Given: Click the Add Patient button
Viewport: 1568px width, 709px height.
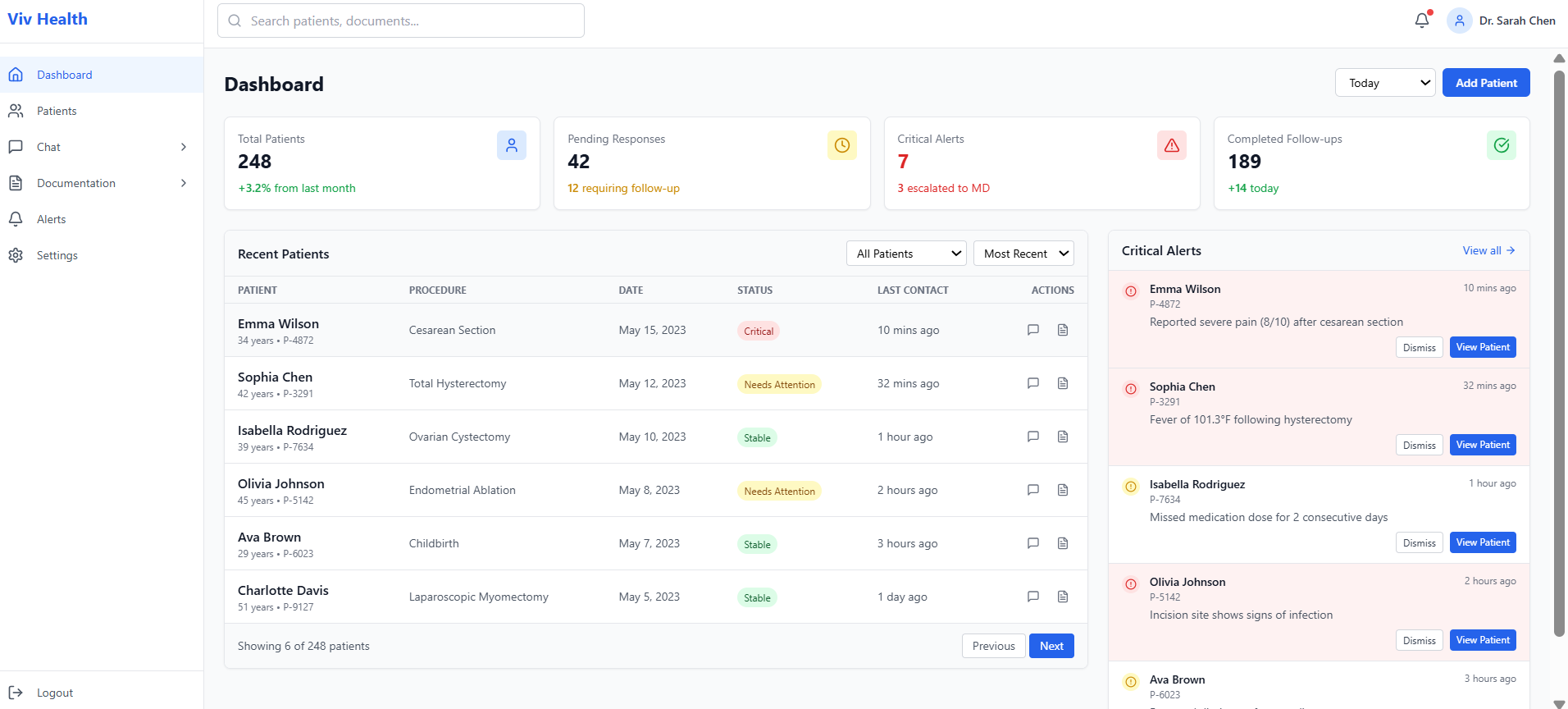Looking at the screenshot, I should (x=1486, y=83).
